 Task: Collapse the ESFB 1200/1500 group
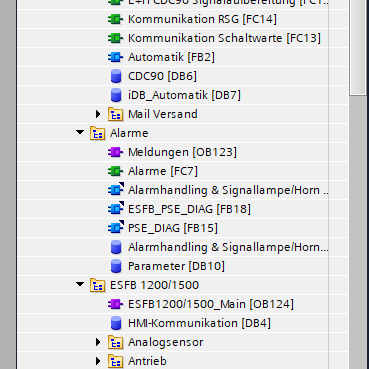[80, 285]
